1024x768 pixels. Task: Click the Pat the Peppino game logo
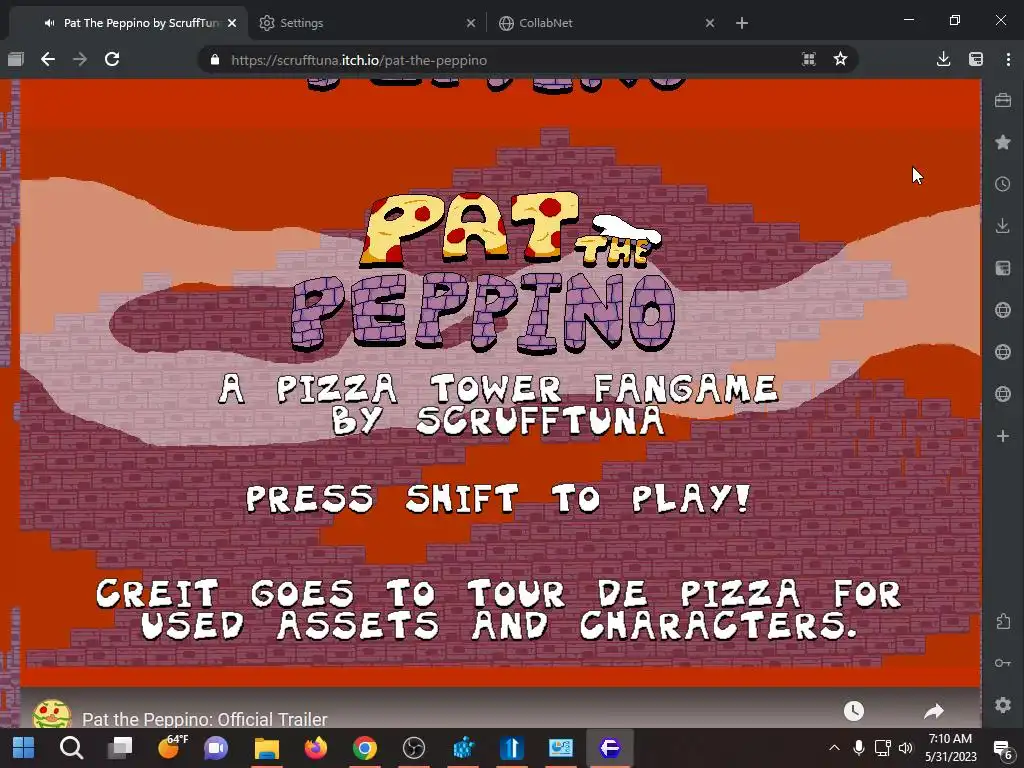point(483,272)
